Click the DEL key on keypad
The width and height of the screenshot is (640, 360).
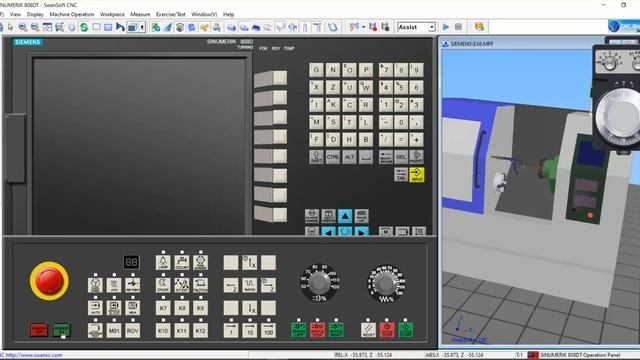point(401,157)
